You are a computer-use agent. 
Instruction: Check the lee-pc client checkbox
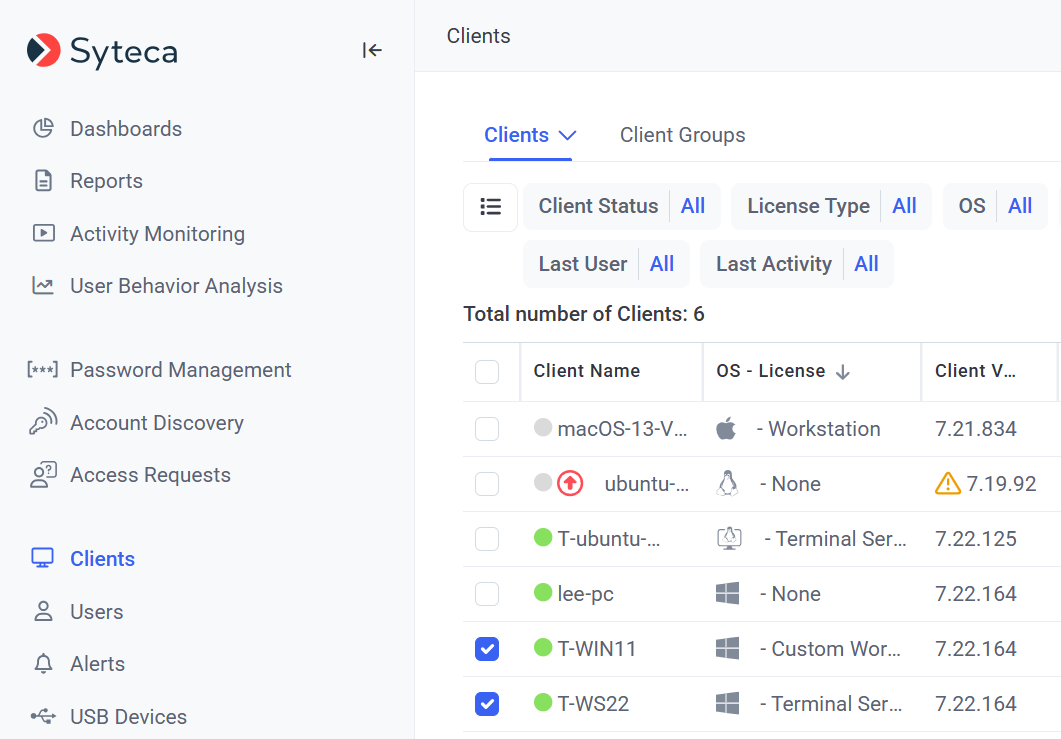tap(487, 594)
